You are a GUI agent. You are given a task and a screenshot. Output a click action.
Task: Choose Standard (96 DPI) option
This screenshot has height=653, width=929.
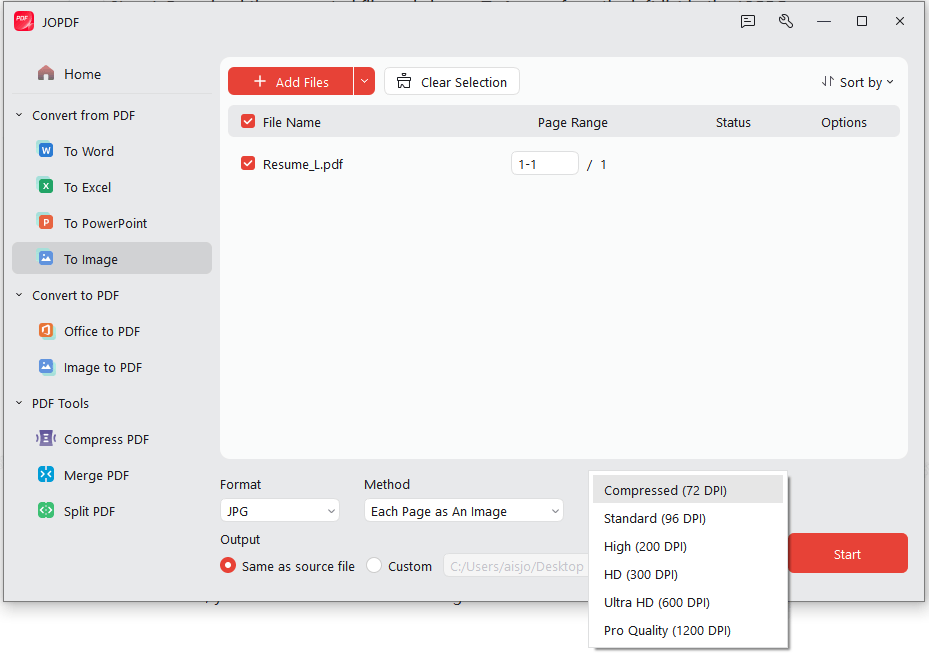click(x=688, y=518)
